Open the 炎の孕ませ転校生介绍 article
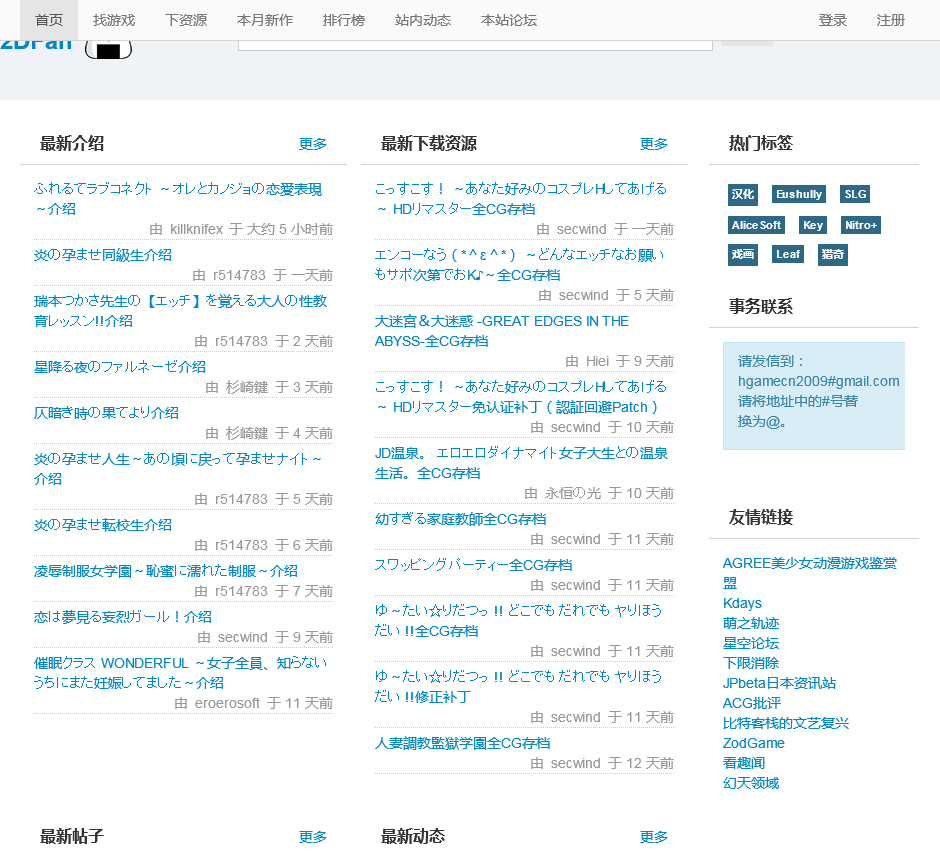940x855 pixels. point(103,525)
